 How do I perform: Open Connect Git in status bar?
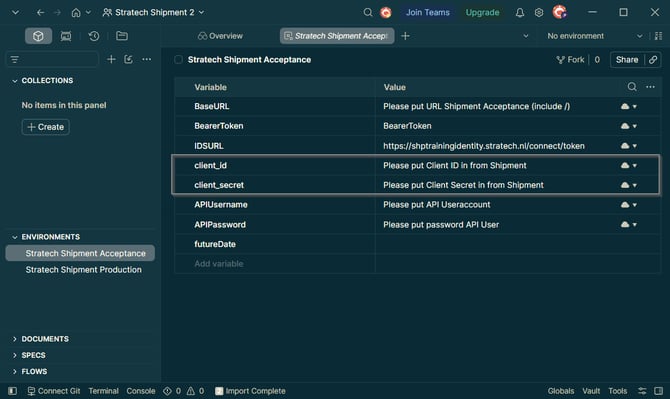[54, 391]
